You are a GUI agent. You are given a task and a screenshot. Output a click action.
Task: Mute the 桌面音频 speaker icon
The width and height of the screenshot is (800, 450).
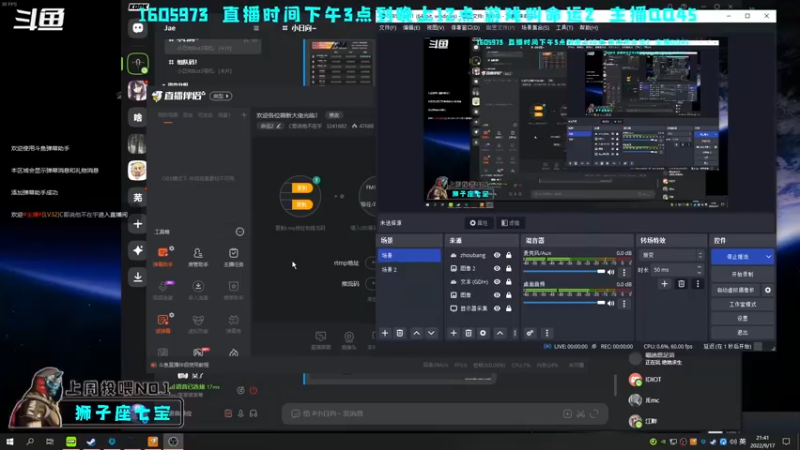point(611,303)
